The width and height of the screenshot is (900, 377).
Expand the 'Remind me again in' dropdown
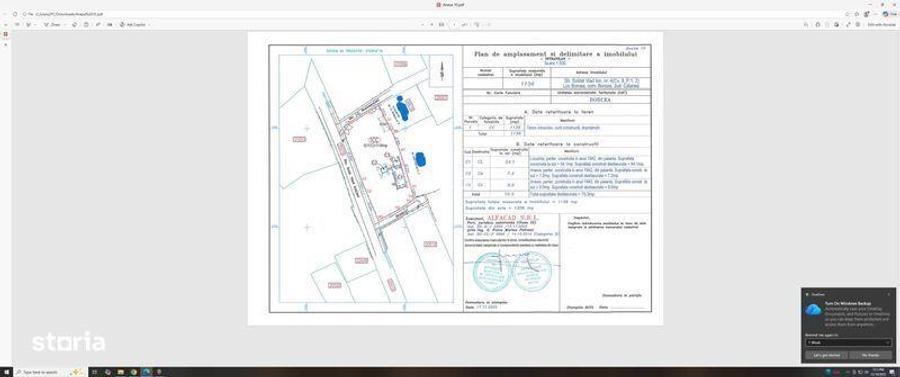tap(848, 343)
